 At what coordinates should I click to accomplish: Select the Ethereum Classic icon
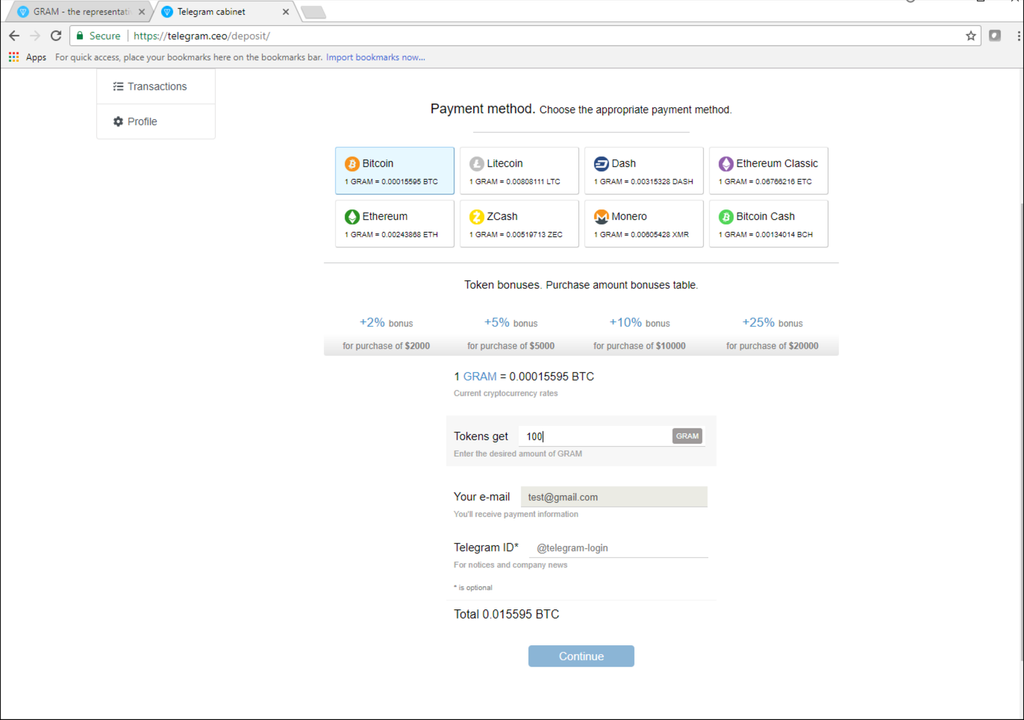point(726,164)
